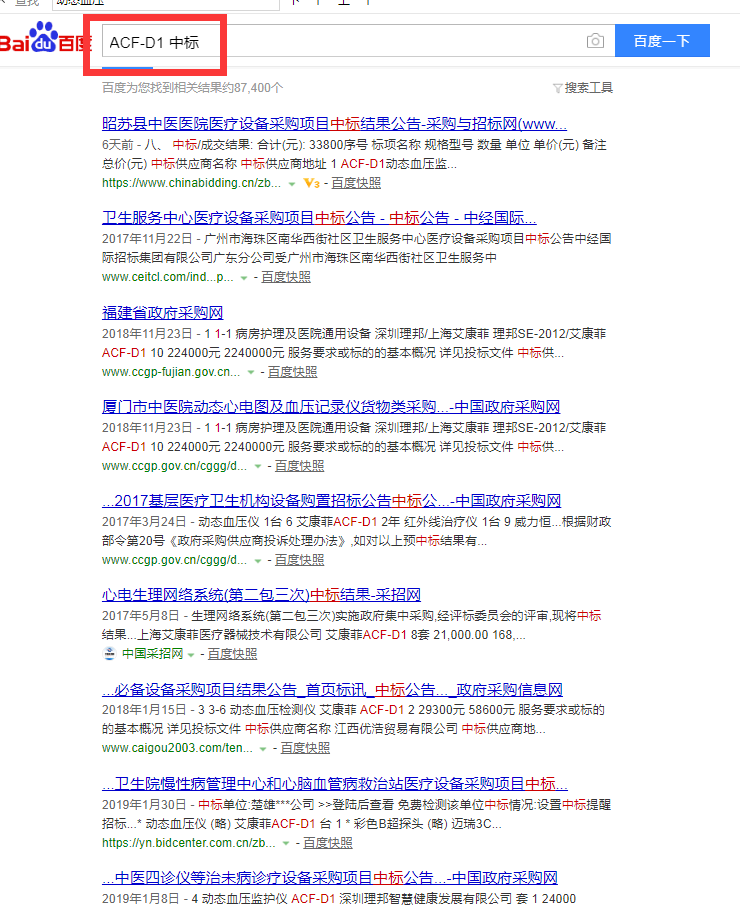
Task: Open the 中医四诊仪等治未病诊疗设备 result
Action: tap(330, 878)
